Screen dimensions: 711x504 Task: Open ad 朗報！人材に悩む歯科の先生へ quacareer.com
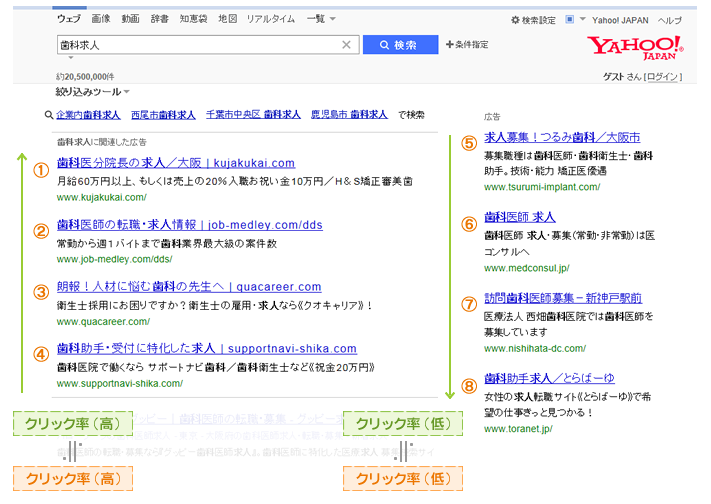point(189,286)
